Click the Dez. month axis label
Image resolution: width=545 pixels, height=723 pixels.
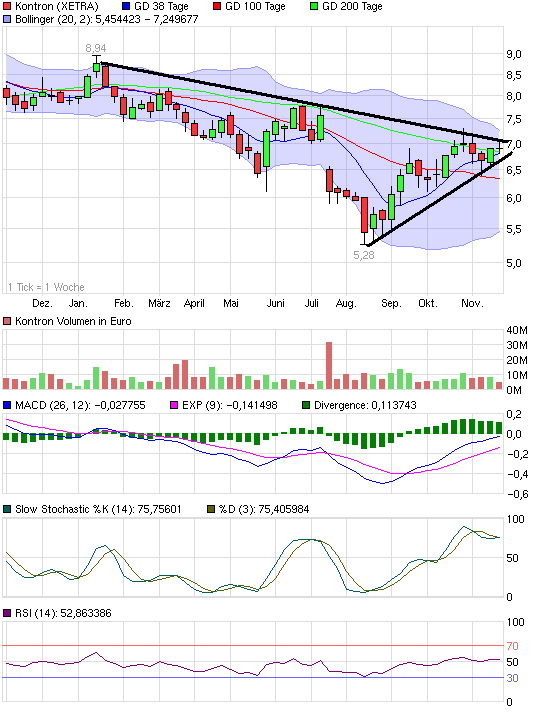[42, 303]
